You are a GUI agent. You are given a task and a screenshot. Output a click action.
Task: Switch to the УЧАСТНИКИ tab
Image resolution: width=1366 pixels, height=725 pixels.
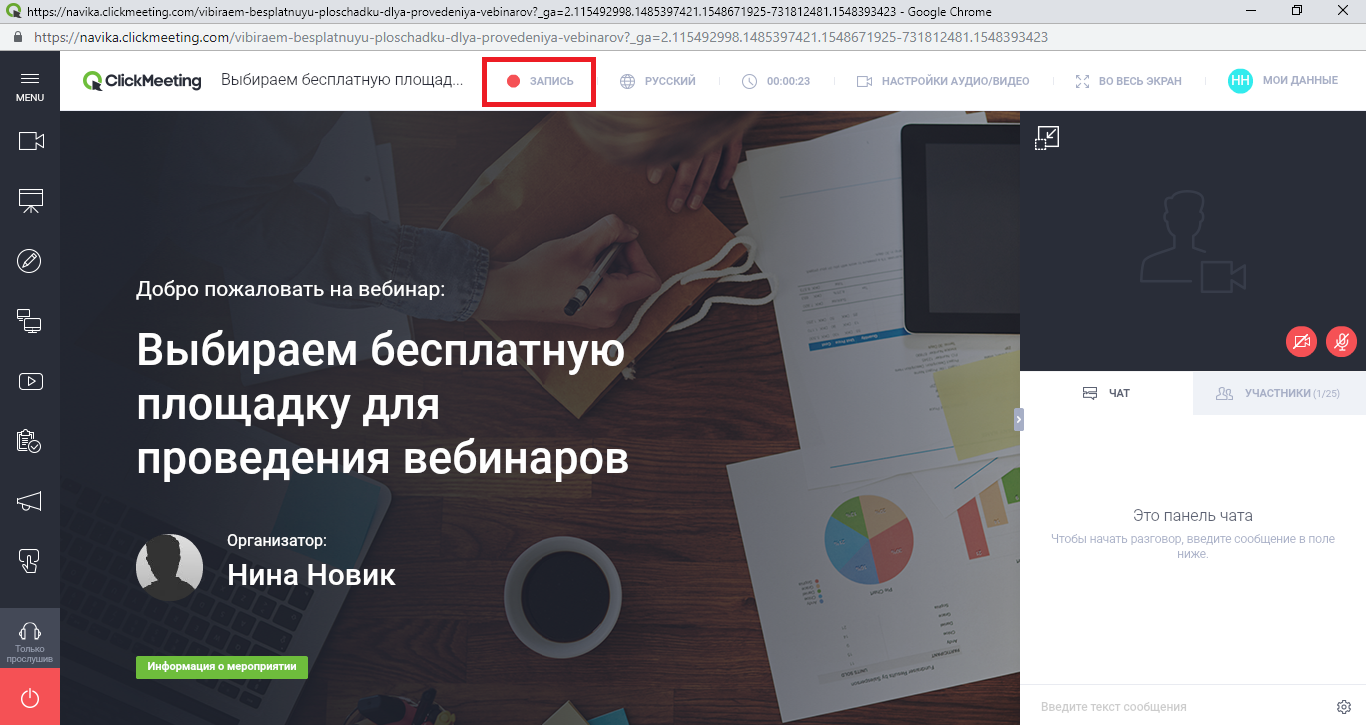click(1277, 393)
